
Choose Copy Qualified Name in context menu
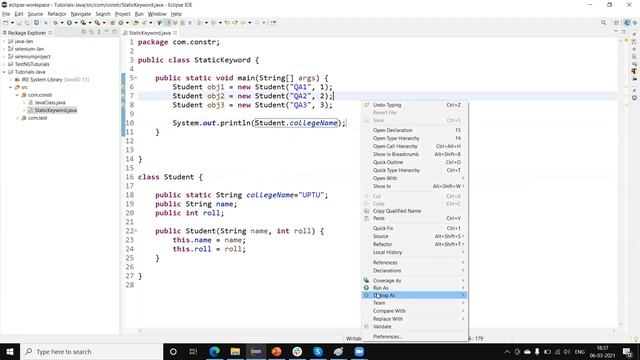(415, 211)
